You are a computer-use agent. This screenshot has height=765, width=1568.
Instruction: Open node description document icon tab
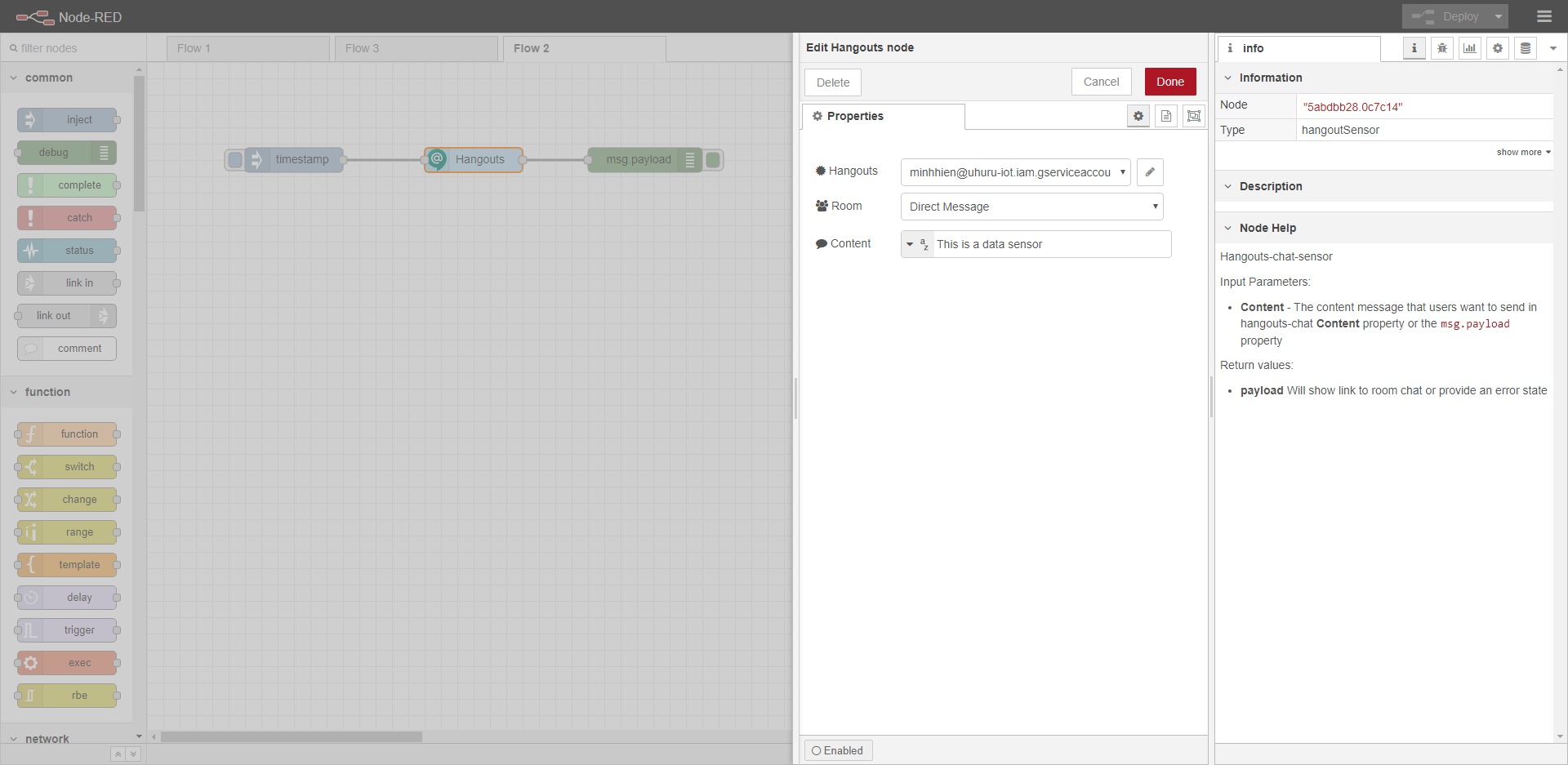point(1166,116)
